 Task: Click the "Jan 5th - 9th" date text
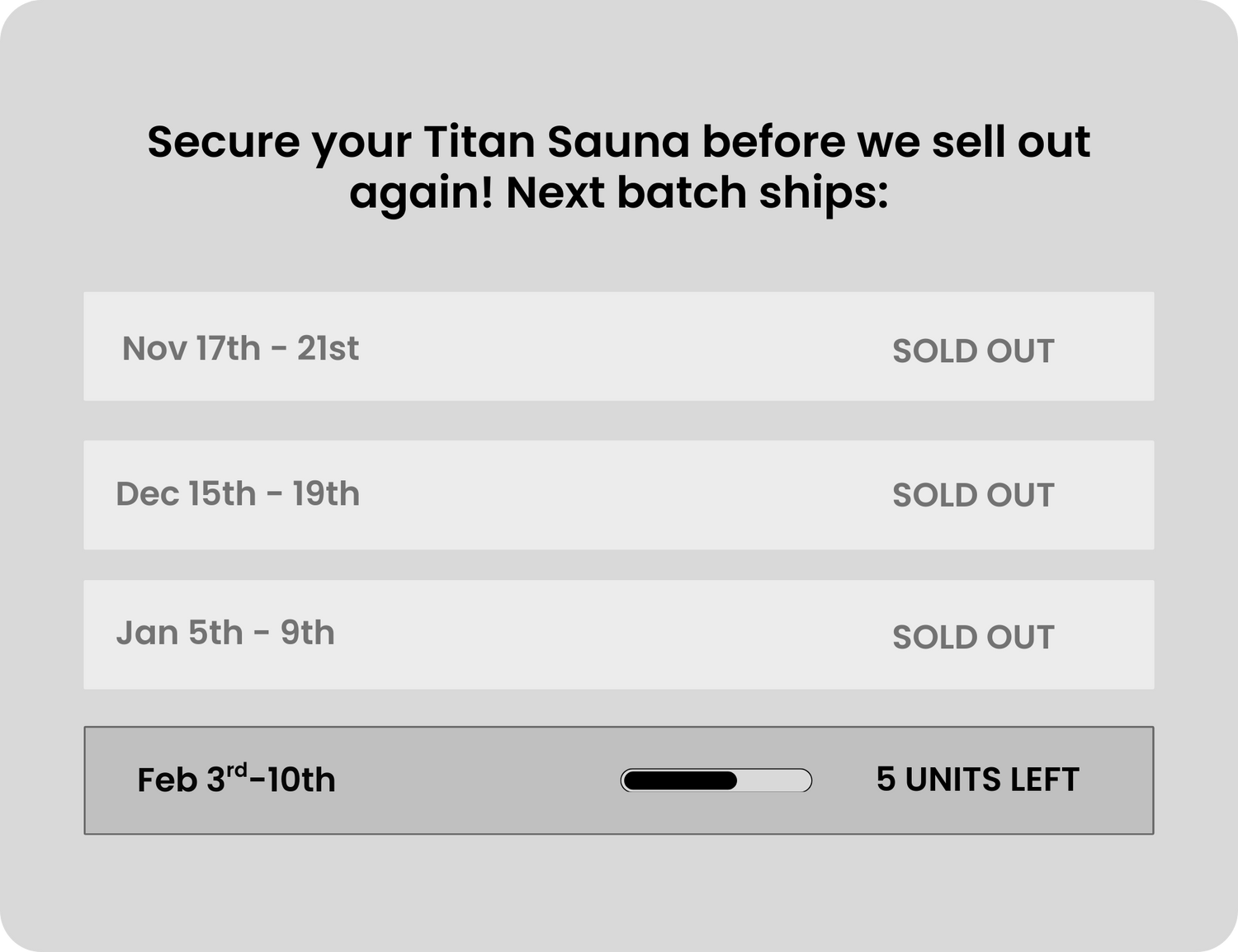click(225, 633)
